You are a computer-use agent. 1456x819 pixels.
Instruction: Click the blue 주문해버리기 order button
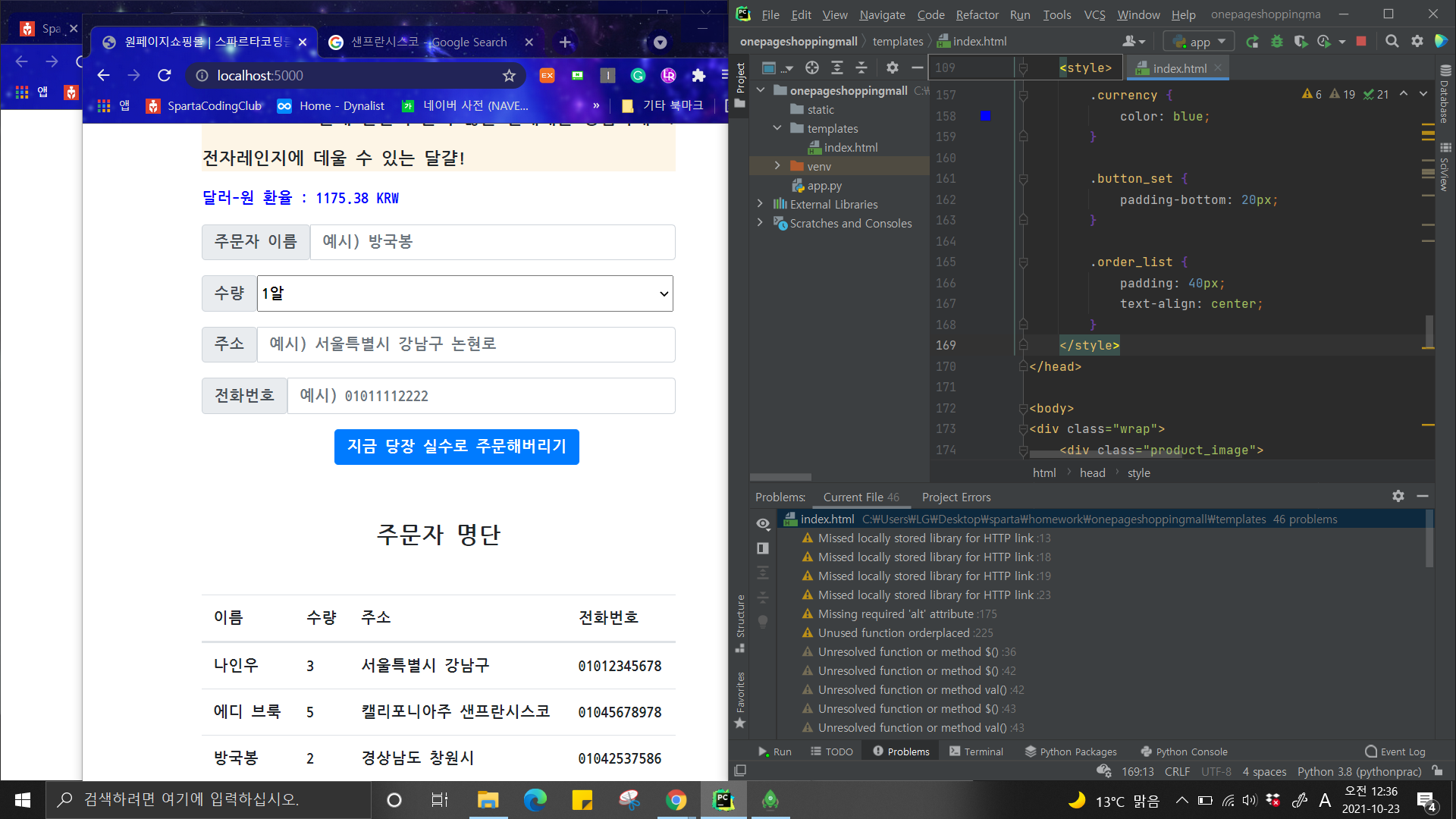[x=457, y=447]
